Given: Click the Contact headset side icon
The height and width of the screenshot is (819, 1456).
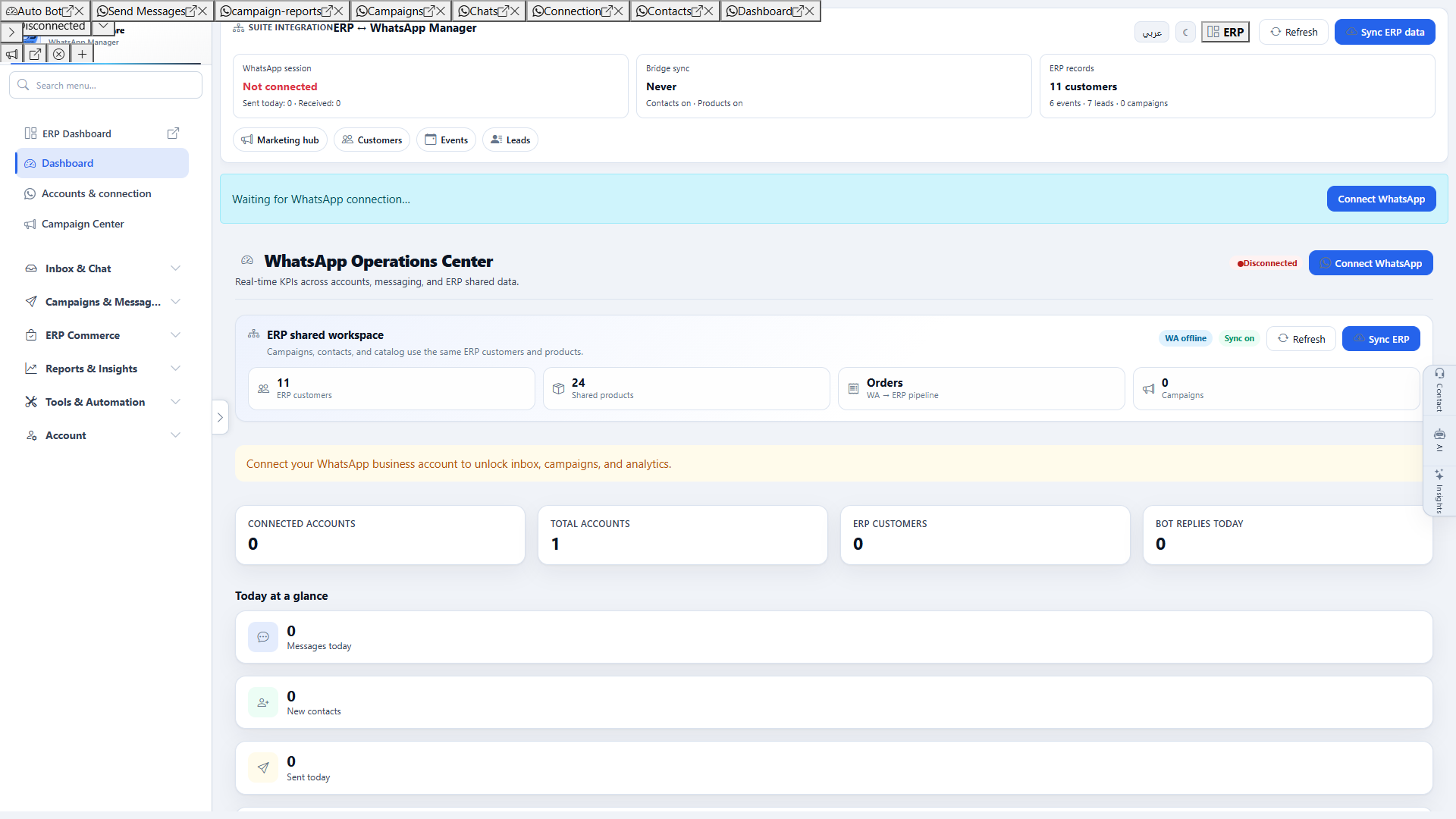Looking at the screenshot, I should [x=1439, y=373].
